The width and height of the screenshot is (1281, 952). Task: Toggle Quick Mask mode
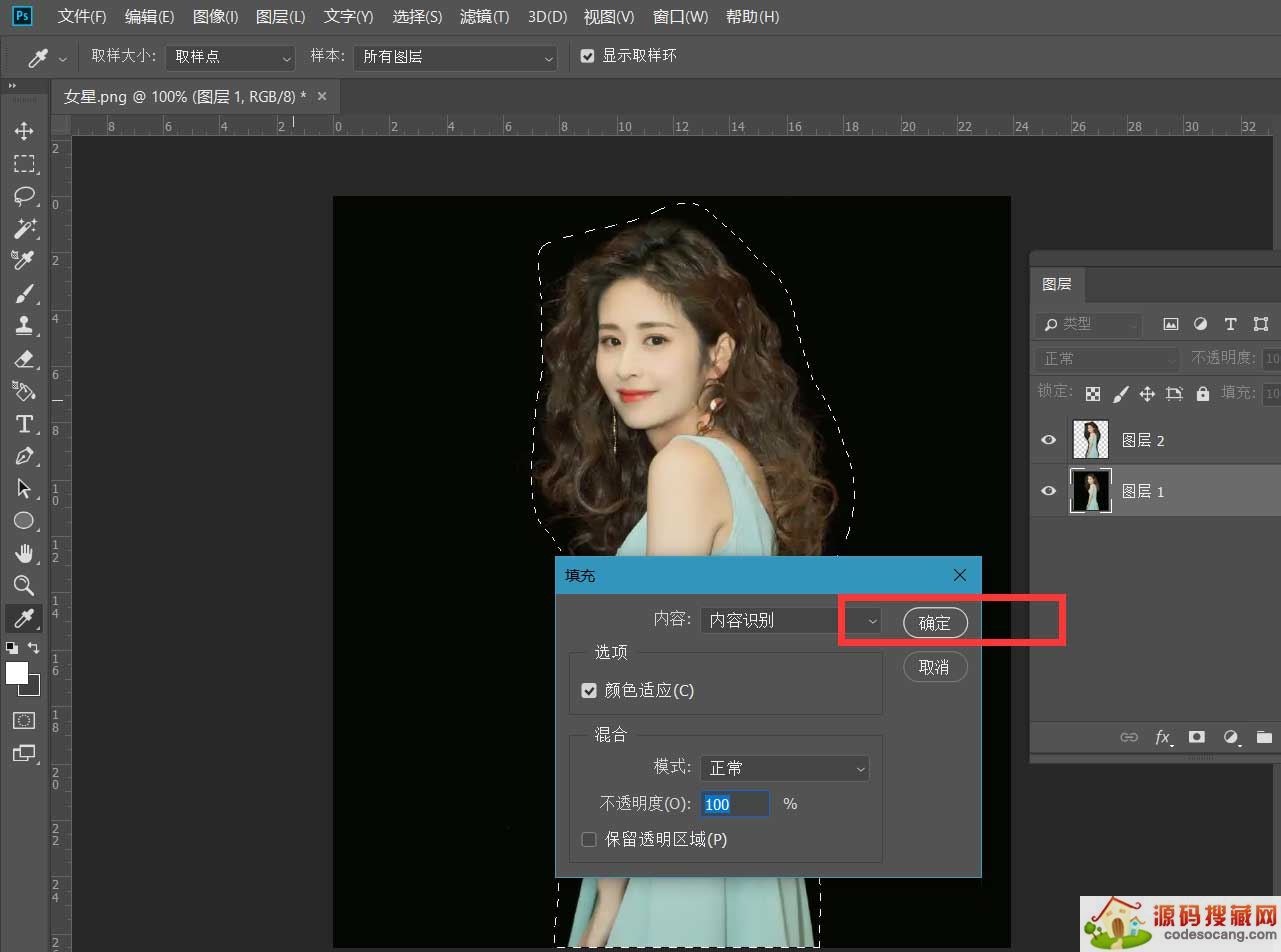(x=24, y=720)
